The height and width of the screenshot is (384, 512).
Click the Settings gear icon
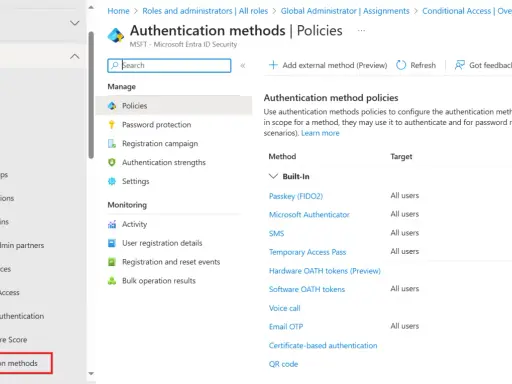pos(112,181)
